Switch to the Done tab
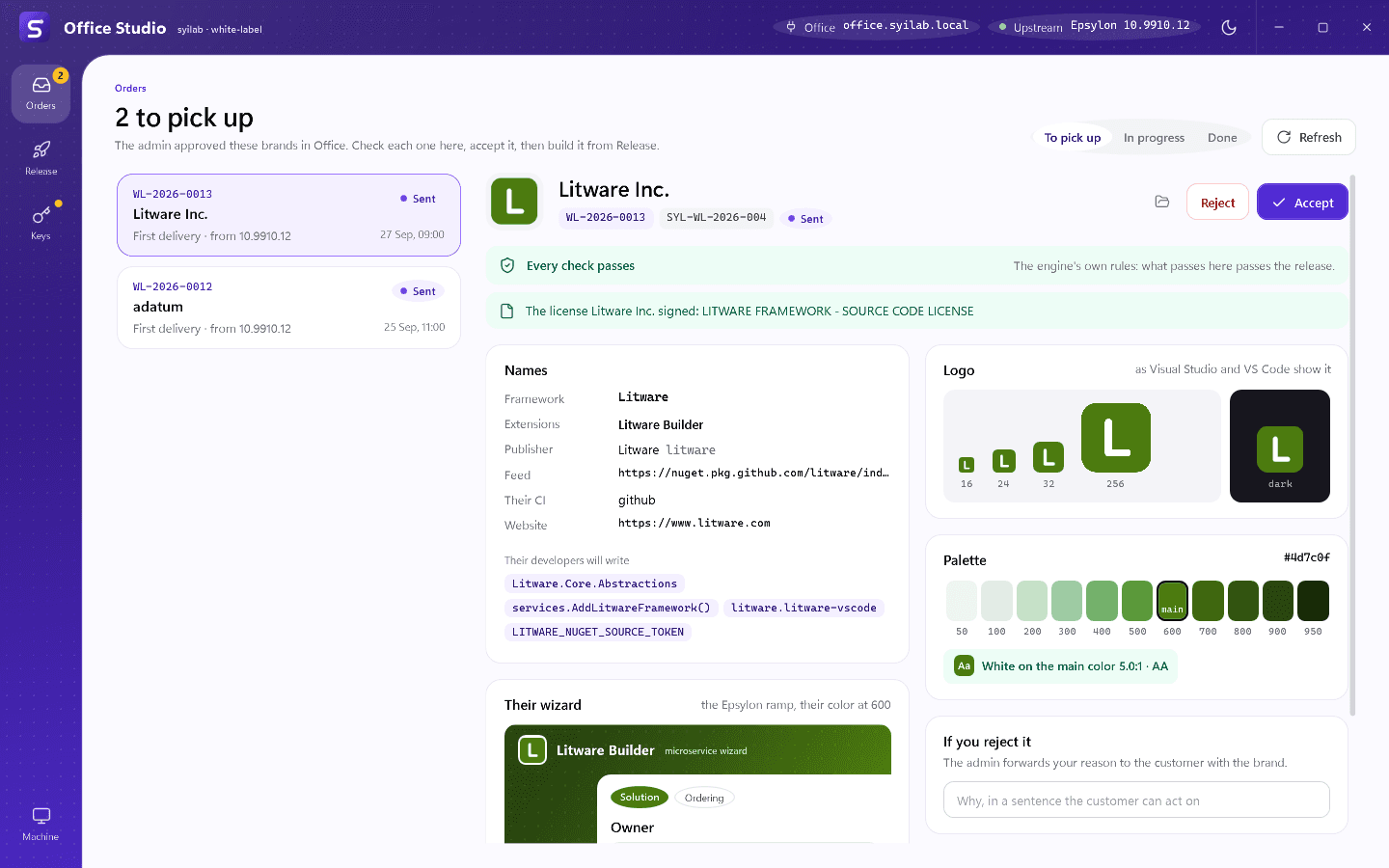 click(1222, 138)
